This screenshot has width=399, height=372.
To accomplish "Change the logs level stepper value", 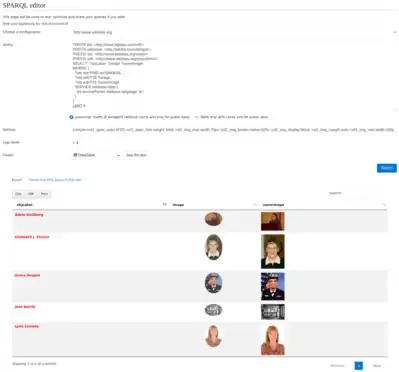I will (76, 142).
